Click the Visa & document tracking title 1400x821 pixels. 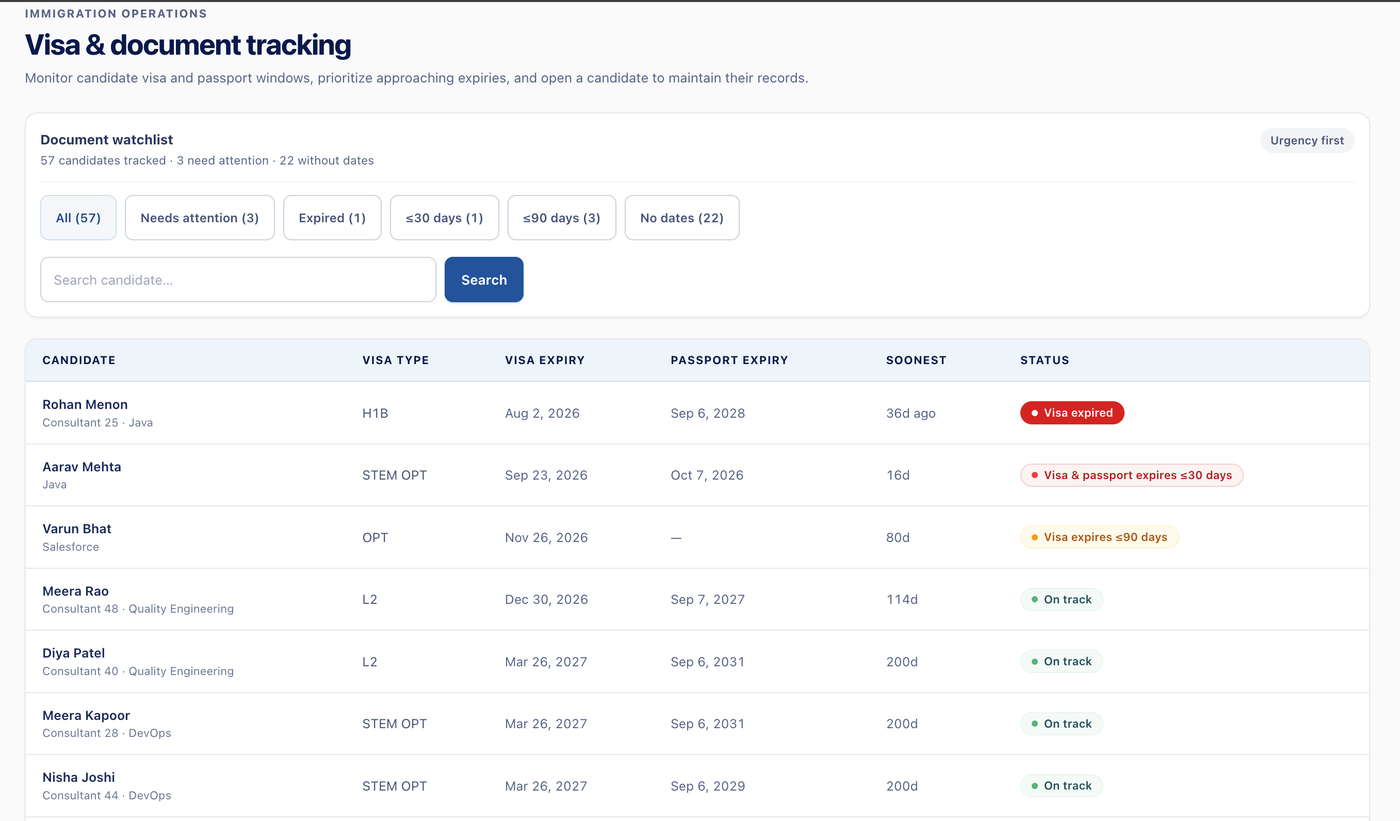pos(188,45)
